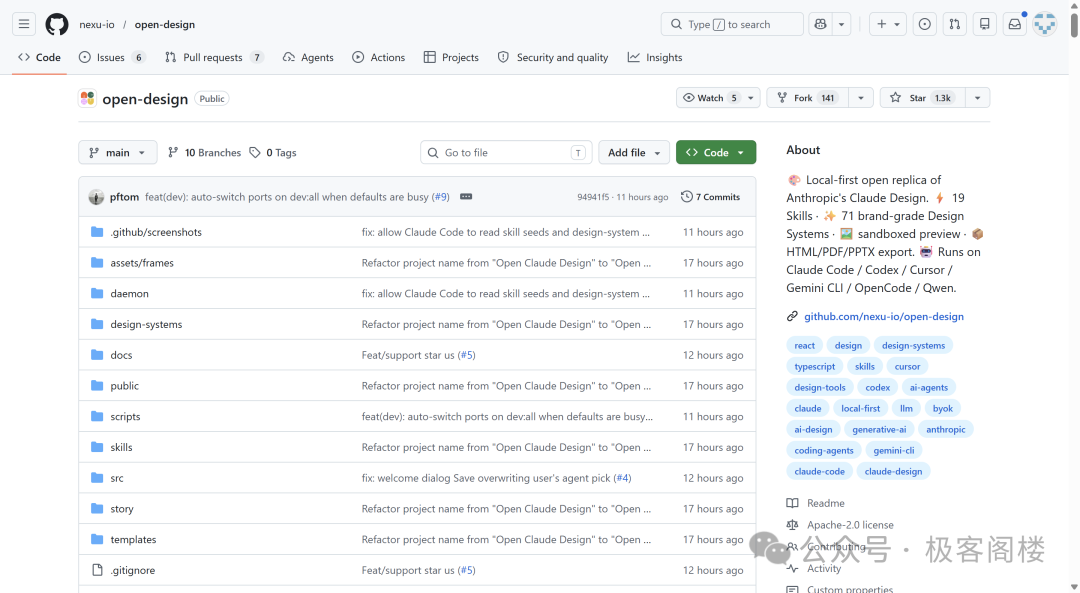Click the daemon folder icon
This screenshot has height=593, width=1080.
click(x=97, y=293)
